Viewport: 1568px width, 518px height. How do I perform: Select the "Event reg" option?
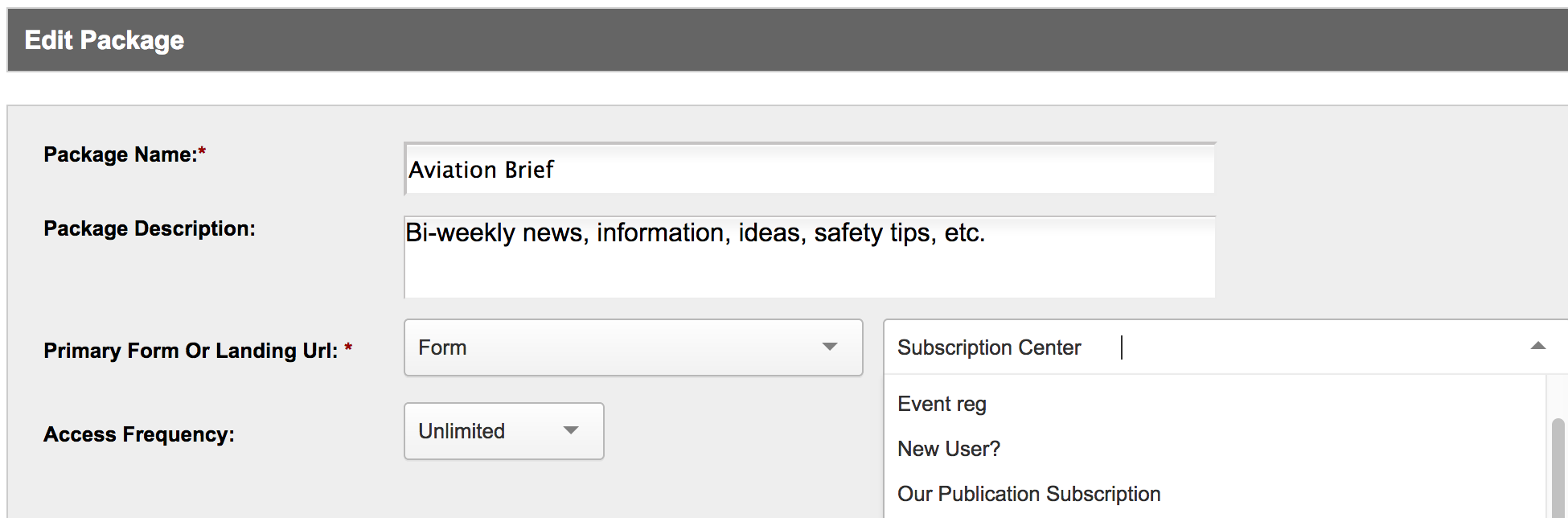click(x=942, y=404)
